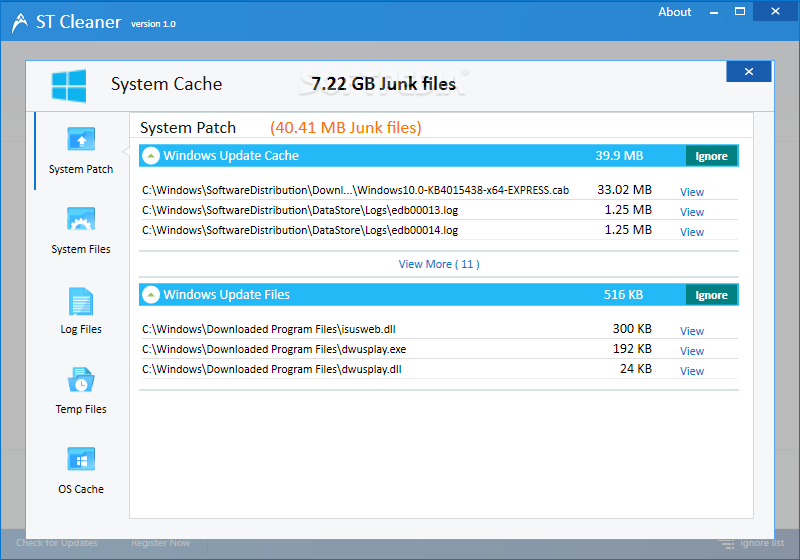This screenshot has width=800, height=560.
Task: Click the 33.02 MB size value
Action: (624, 190)
